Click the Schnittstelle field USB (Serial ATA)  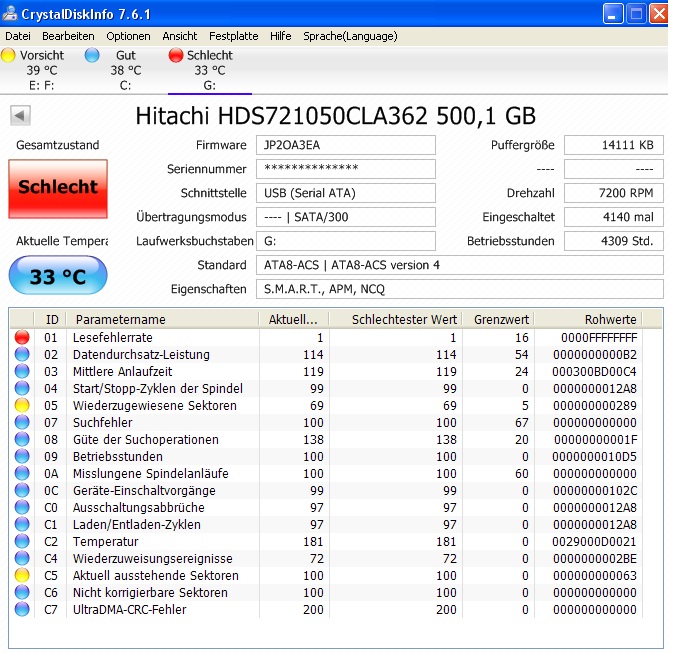coord(346,193)
